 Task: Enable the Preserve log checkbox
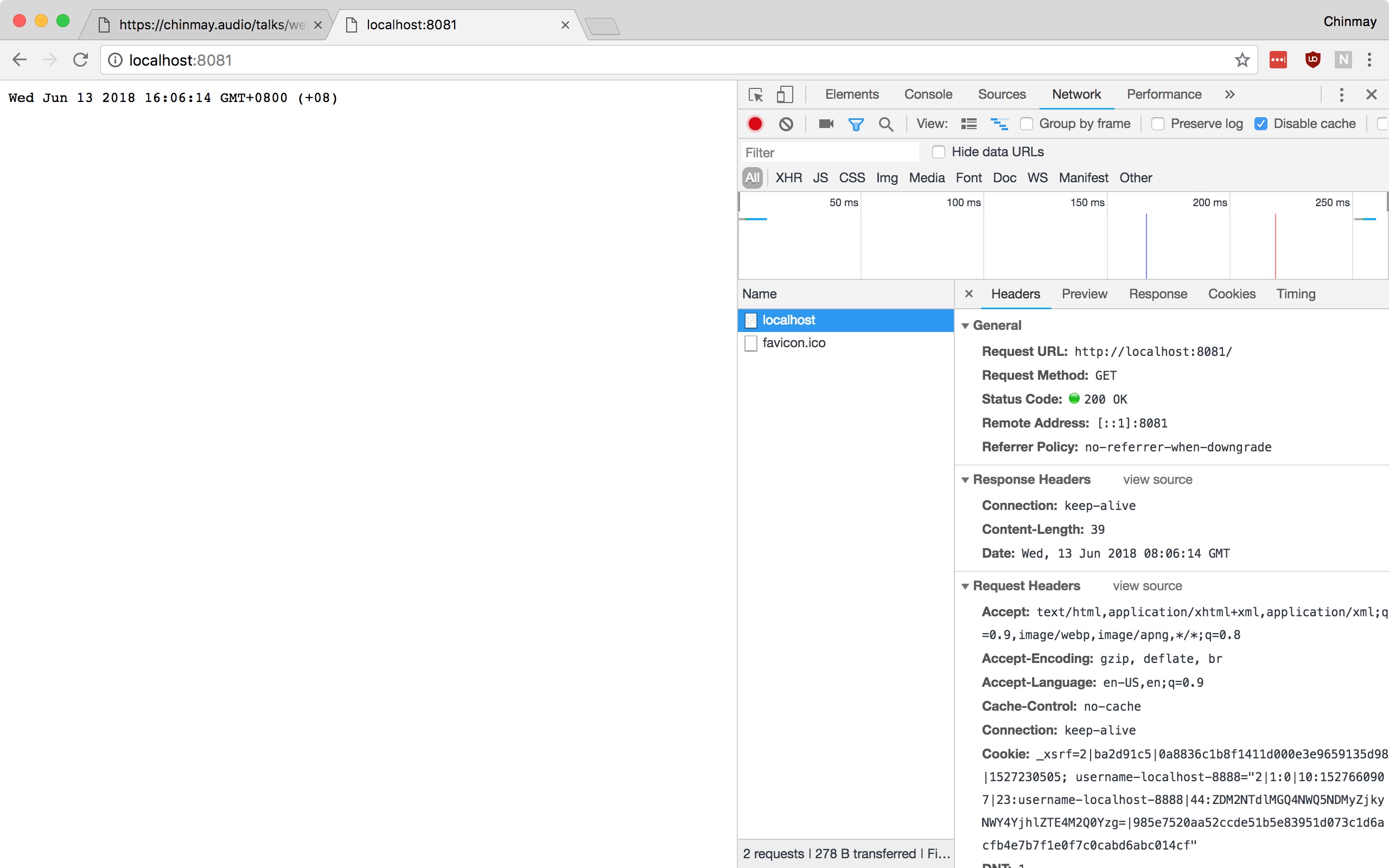click(1158, 124)
